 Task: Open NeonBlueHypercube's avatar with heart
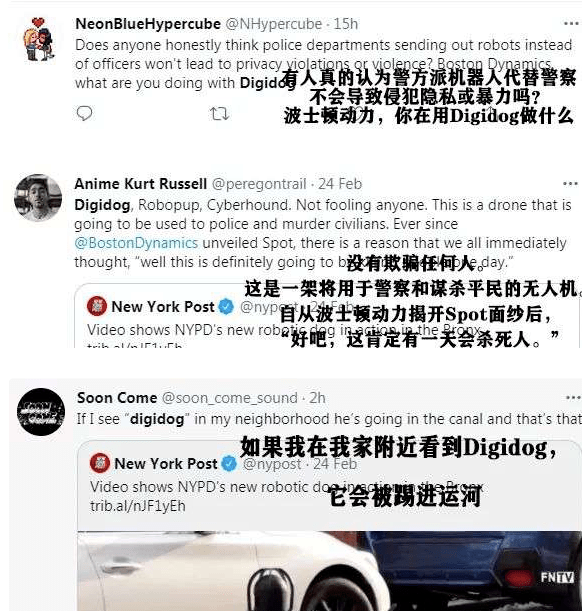[38, 39]
